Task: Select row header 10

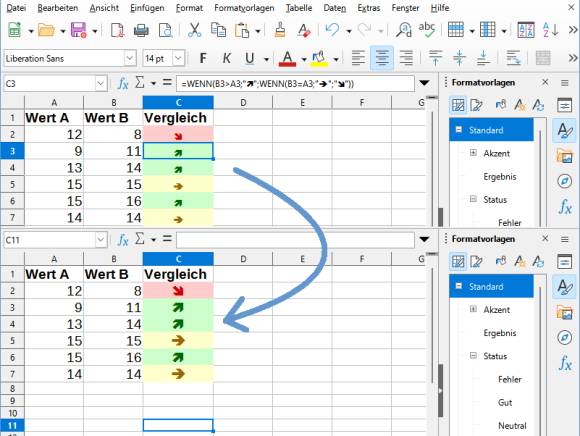Action: click(12, 413)
